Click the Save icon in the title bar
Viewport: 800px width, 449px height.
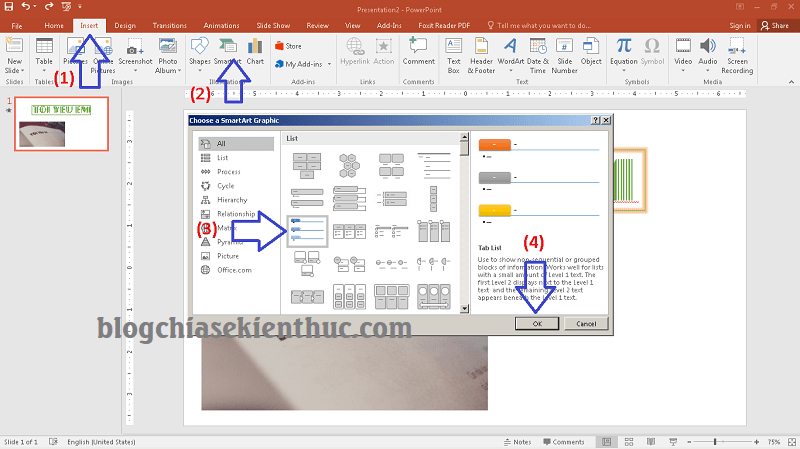pyautogui.click(x=9, y=7)
